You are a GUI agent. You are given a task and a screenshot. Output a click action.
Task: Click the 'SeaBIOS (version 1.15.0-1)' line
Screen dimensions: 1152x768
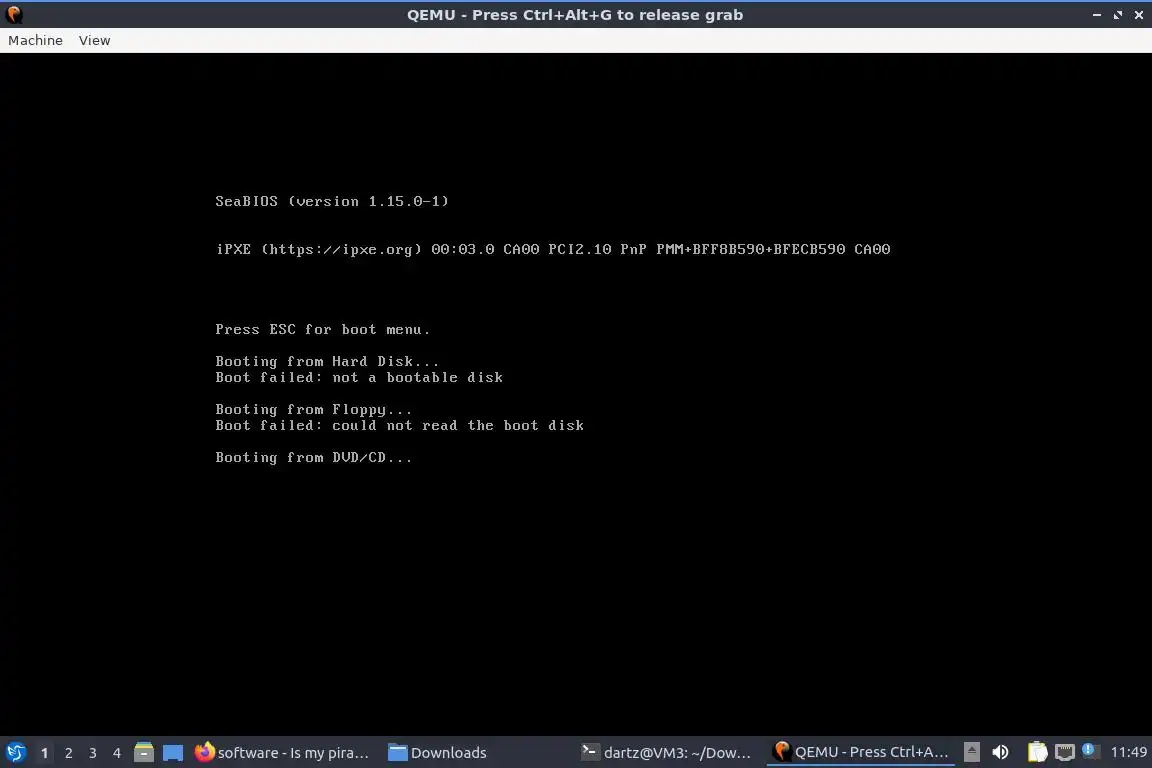click(x=332, y=201)
